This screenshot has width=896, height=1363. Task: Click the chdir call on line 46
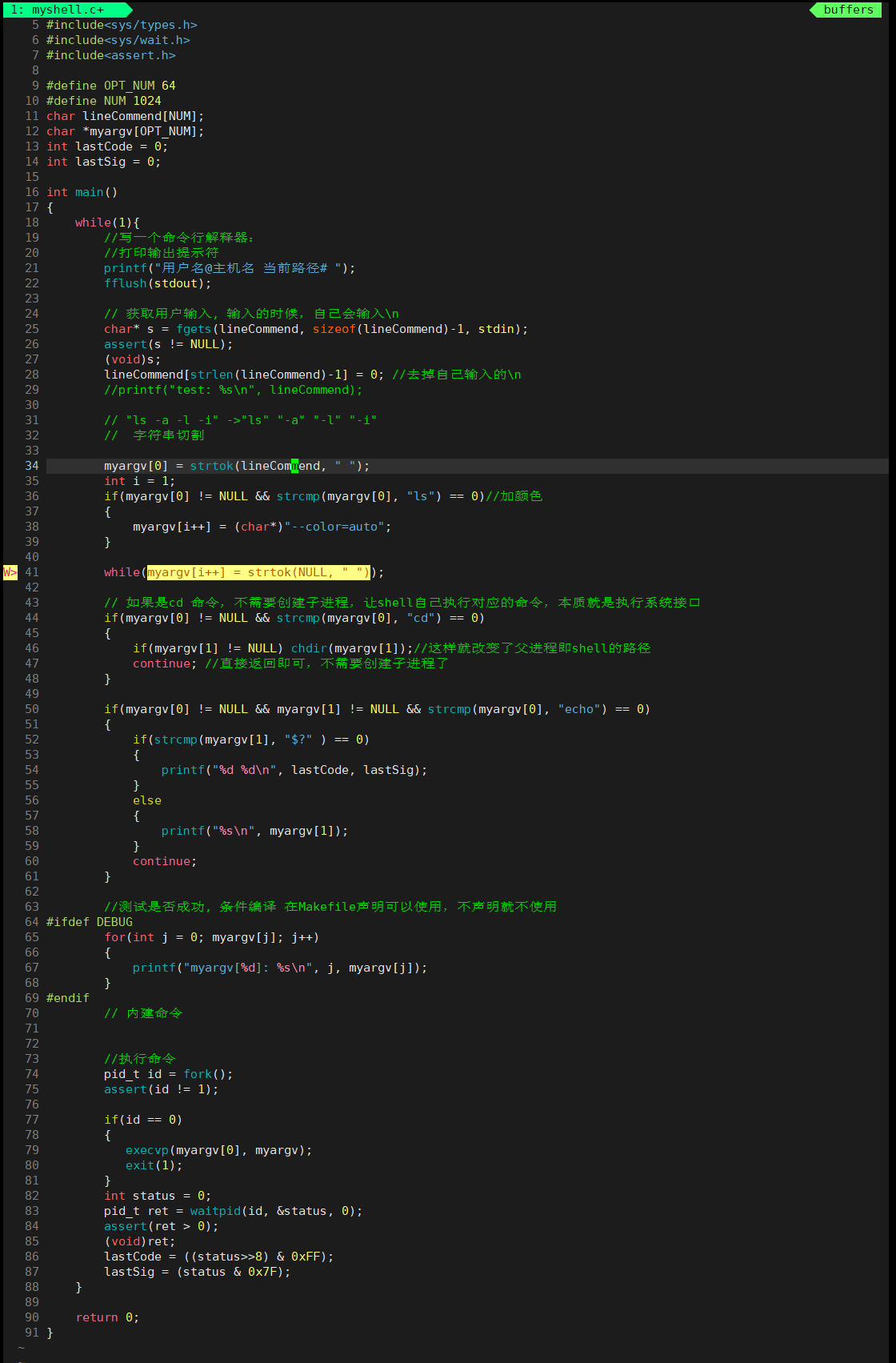(x=352, y=648)
